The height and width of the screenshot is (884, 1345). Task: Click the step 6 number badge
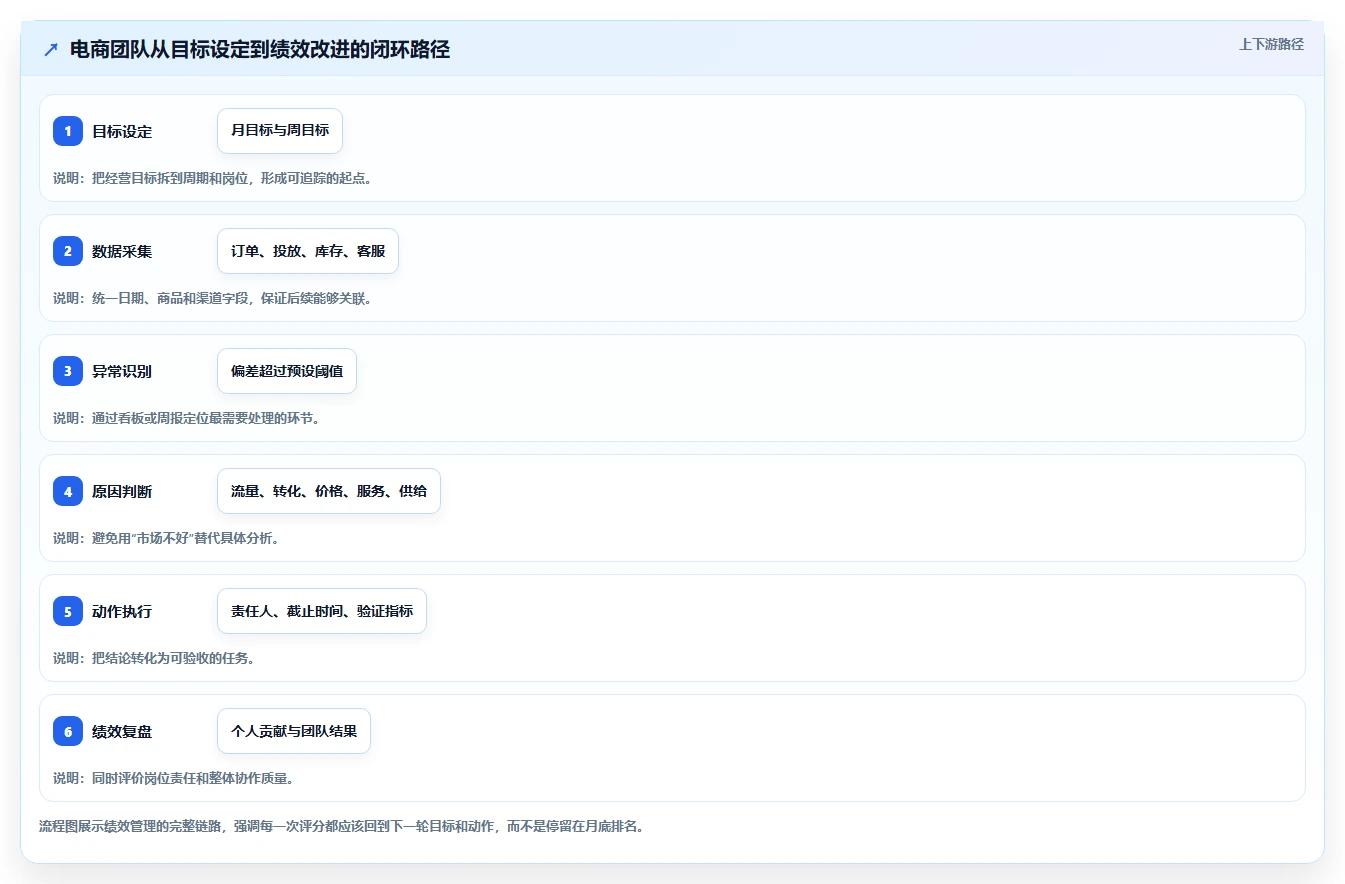pyautogui.click(x=68, y=731)
